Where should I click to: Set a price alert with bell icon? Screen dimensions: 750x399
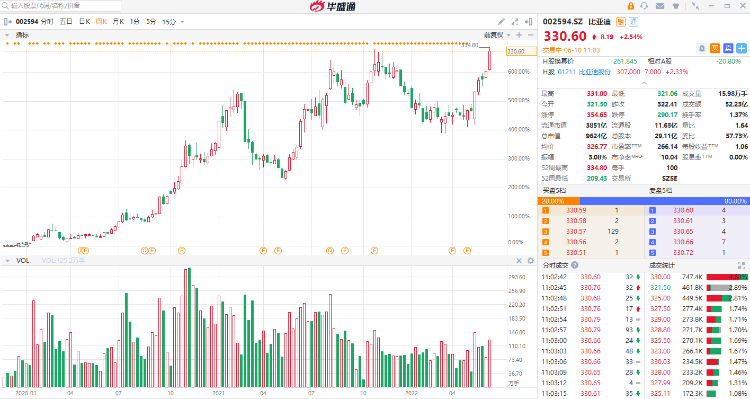702,48
